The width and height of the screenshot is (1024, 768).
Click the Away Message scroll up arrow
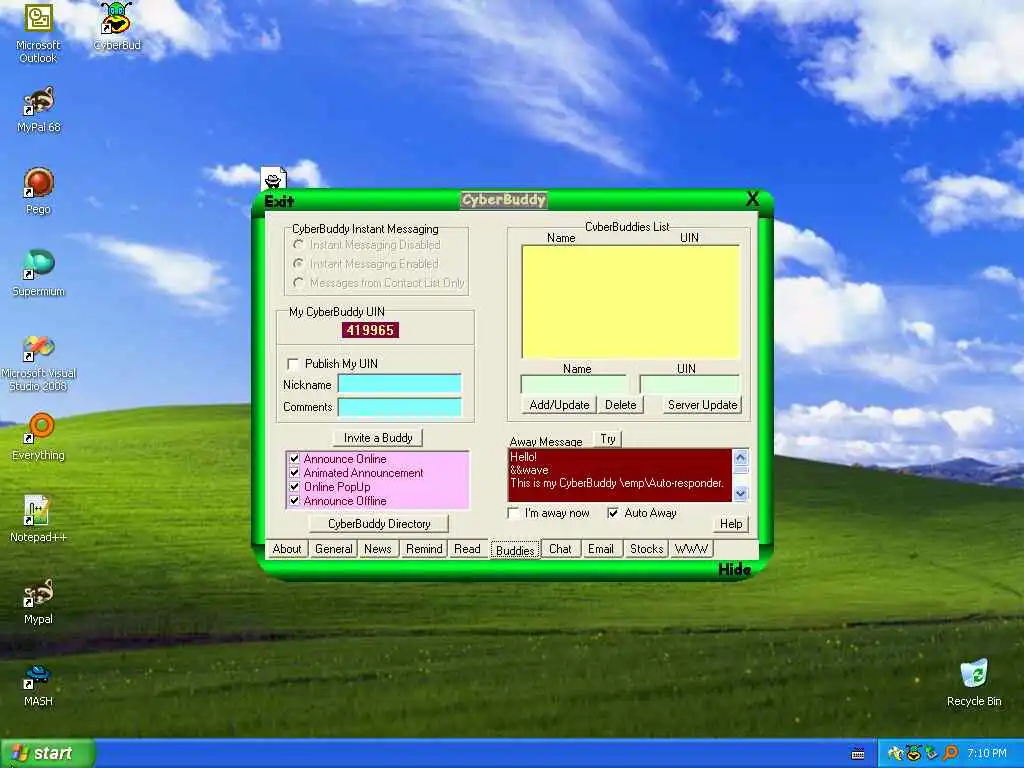click(740, 457)
